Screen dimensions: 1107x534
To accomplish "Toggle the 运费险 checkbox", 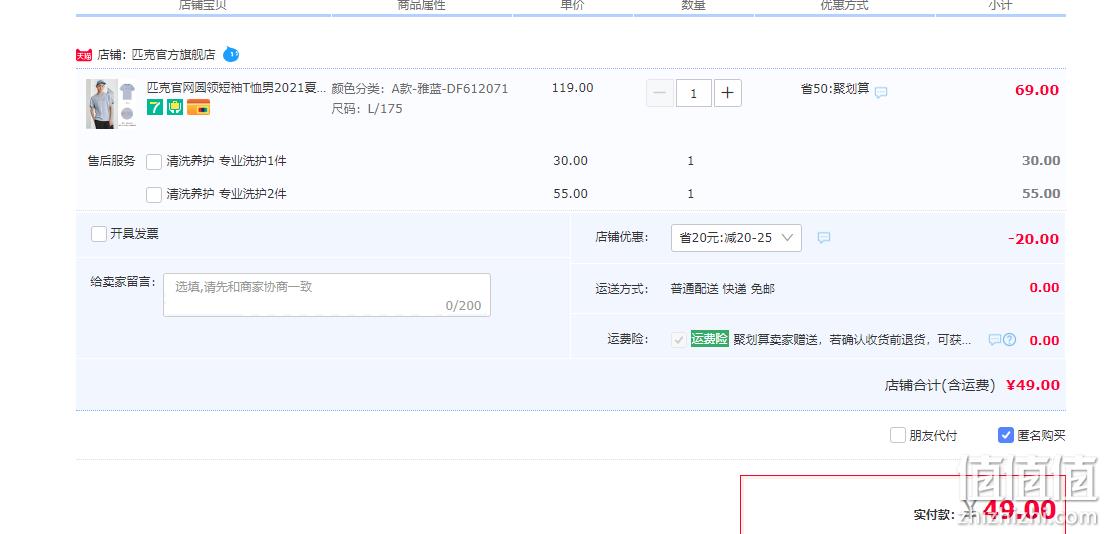I will tap(678, 340).
